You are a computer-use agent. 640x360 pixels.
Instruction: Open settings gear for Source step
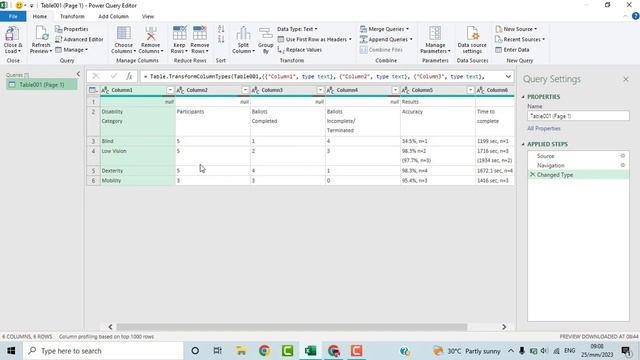point(622,156)
